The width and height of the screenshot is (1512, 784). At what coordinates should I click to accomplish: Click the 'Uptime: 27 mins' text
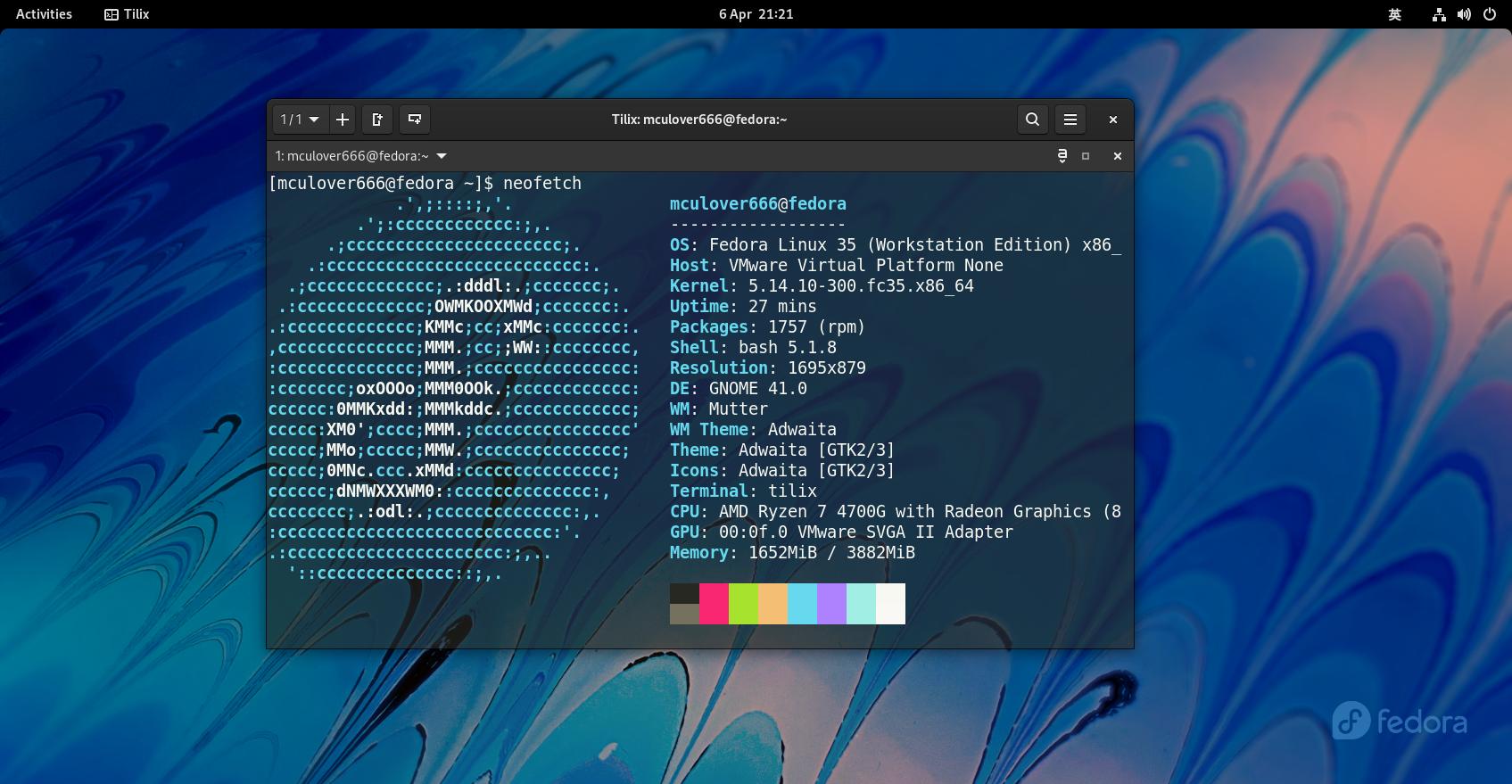pyautogui.click(x=743, y=307)
